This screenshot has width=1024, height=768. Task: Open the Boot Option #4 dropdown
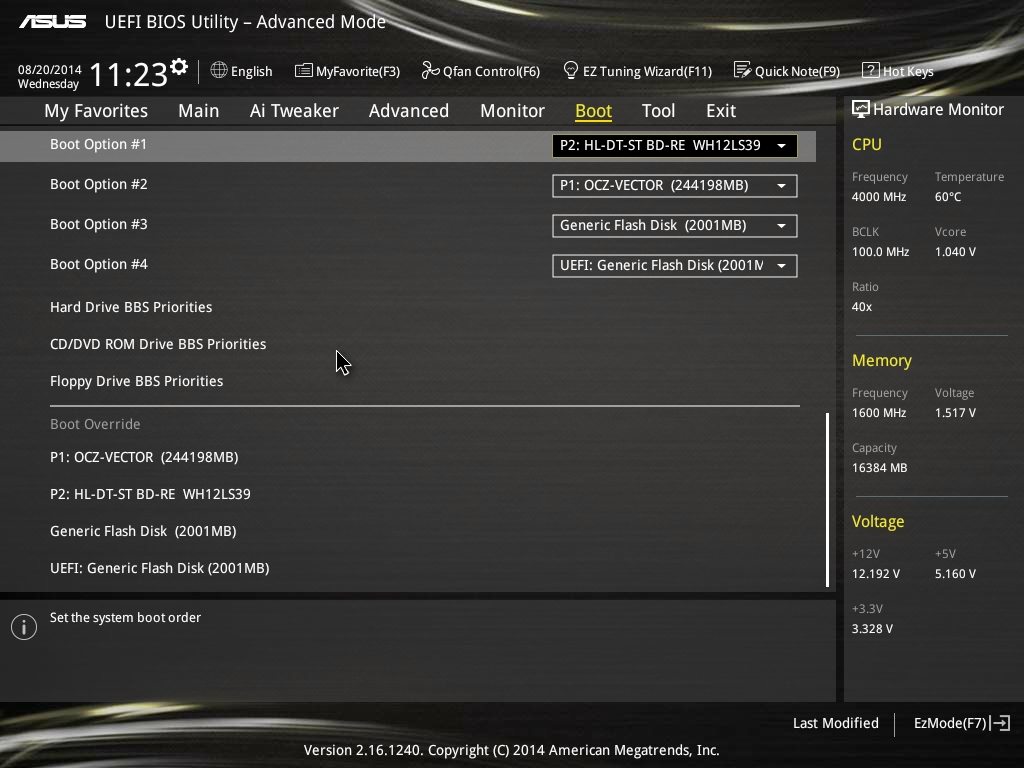[x=675, y=265]
